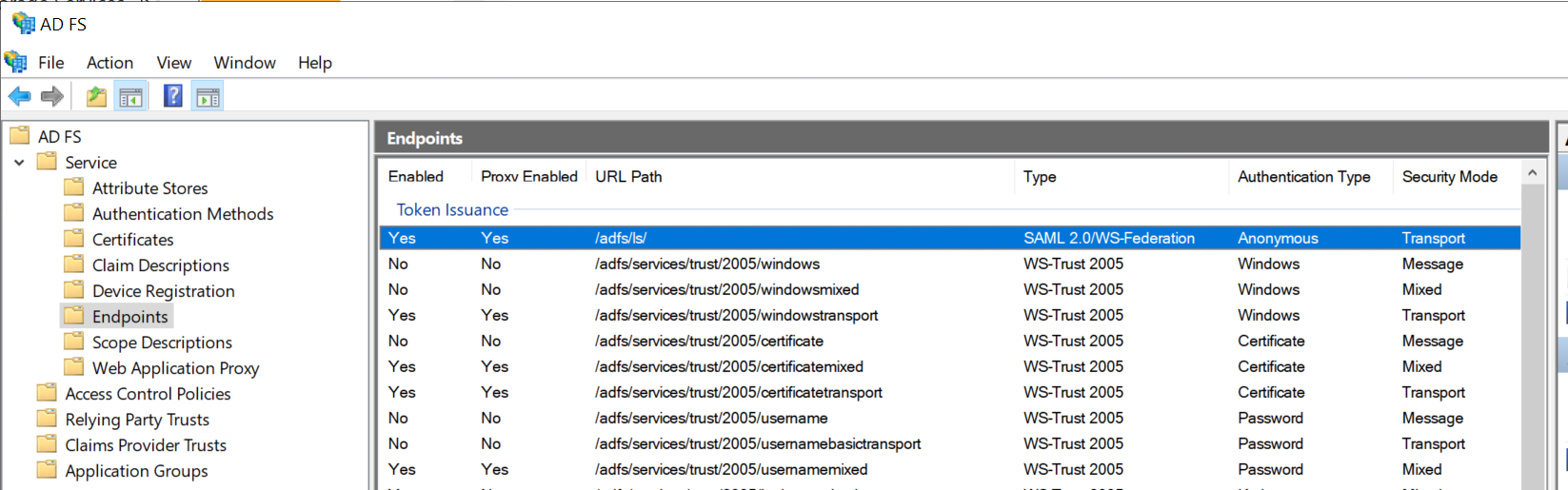Select Access Control Policies tree node
Image resolution: width=1568 pixels, height=490 pixels.
[148, 394]
